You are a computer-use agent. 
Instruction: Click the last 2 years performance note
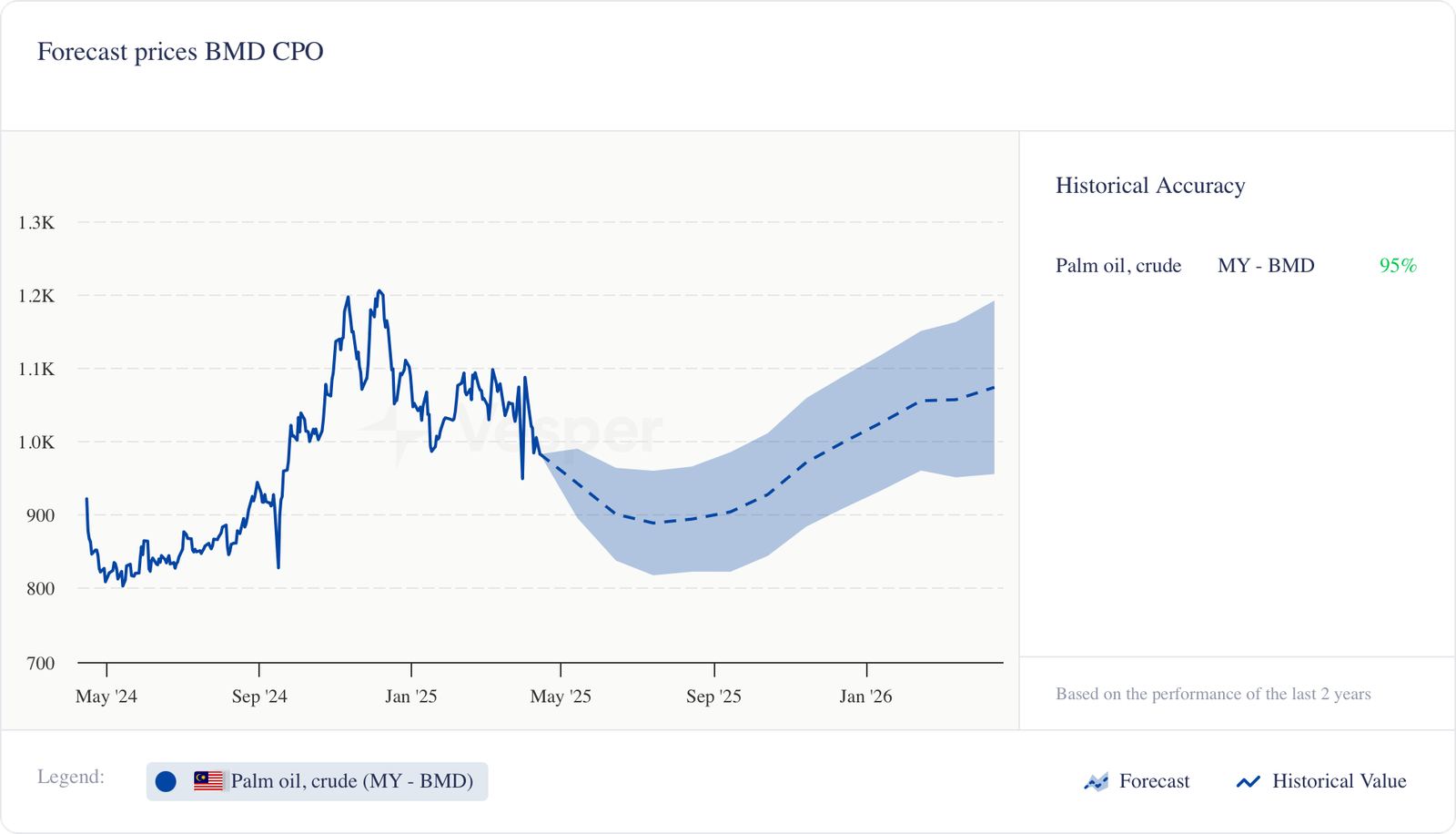click(1213, 695)
